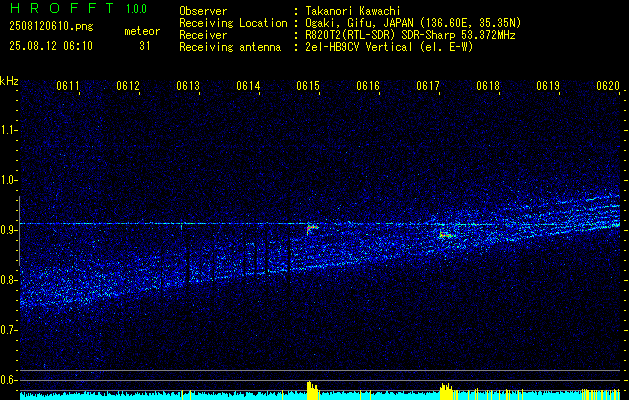Click the 0618 time marker
The width and height of the screenshot is (629, 400).
point(488,85)
